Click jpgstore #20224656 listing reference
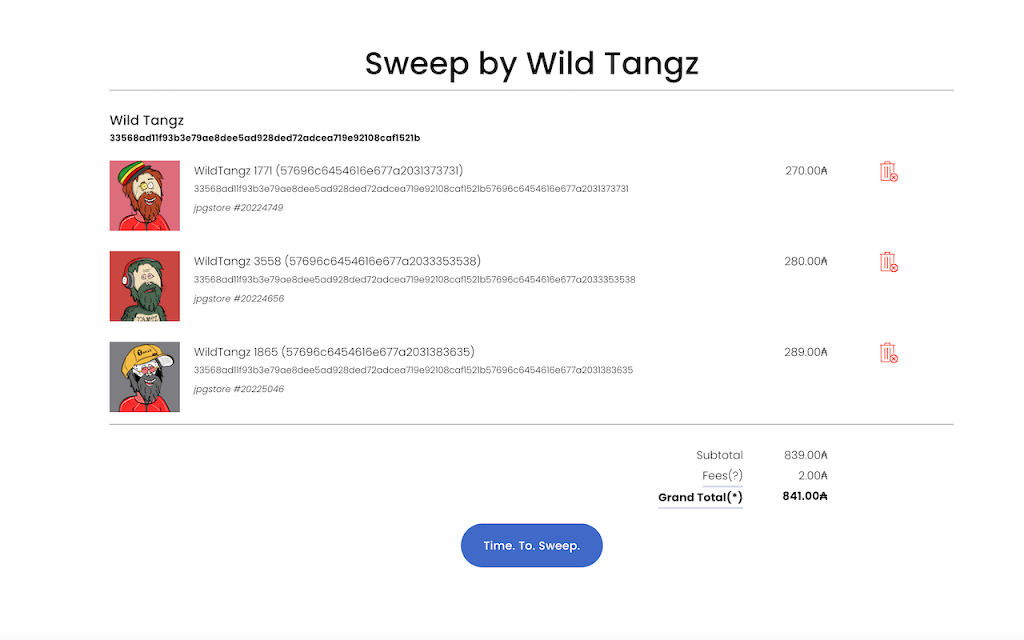Image resolution: width=1024 pixels, height=640 pixels. 238,298
